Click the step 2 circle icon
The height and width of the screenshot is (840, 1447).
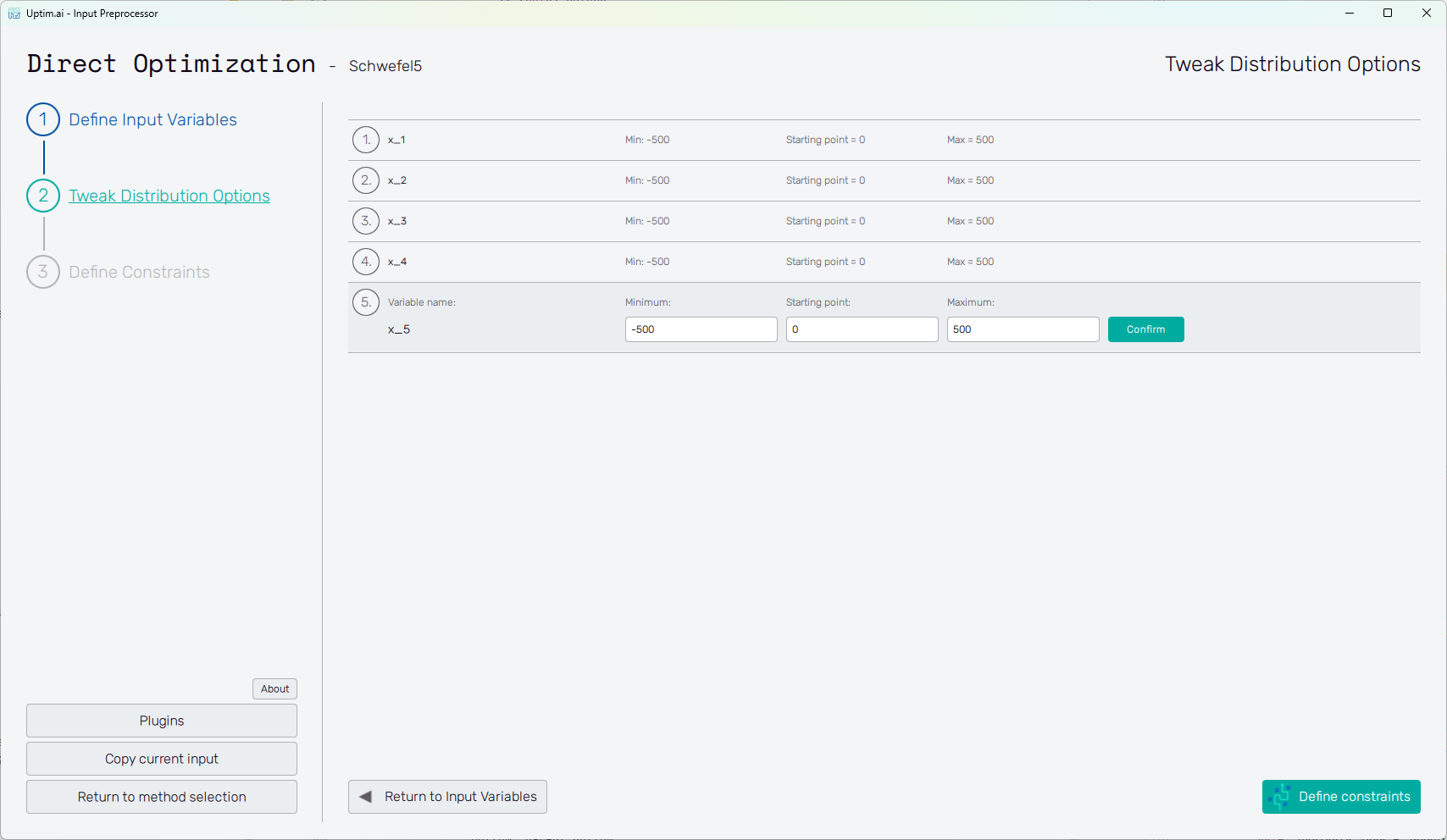tap(43, 196)
